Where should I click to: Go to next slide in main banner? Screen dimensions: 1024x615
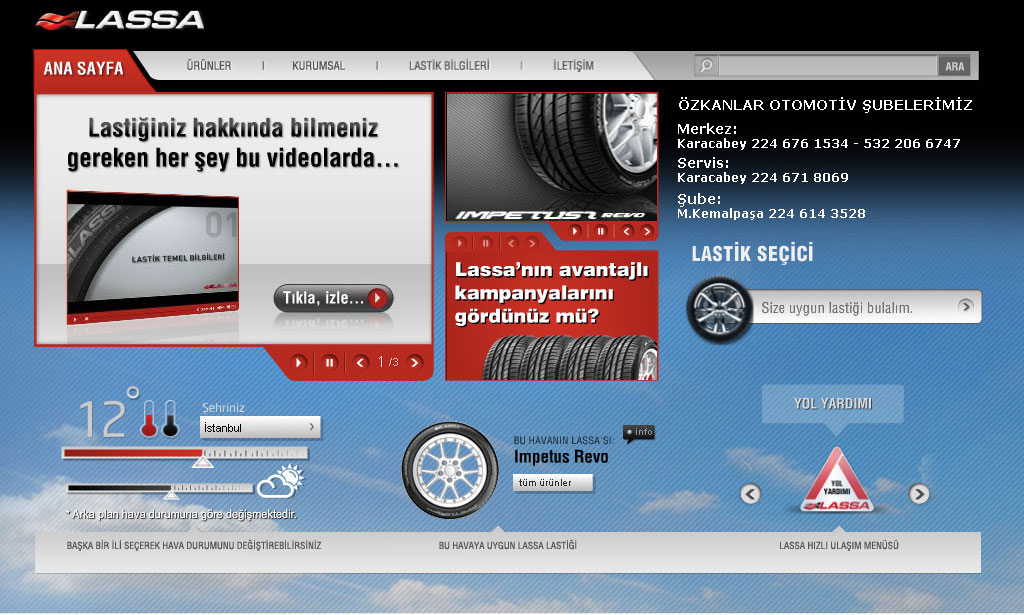tap(414, 362)
